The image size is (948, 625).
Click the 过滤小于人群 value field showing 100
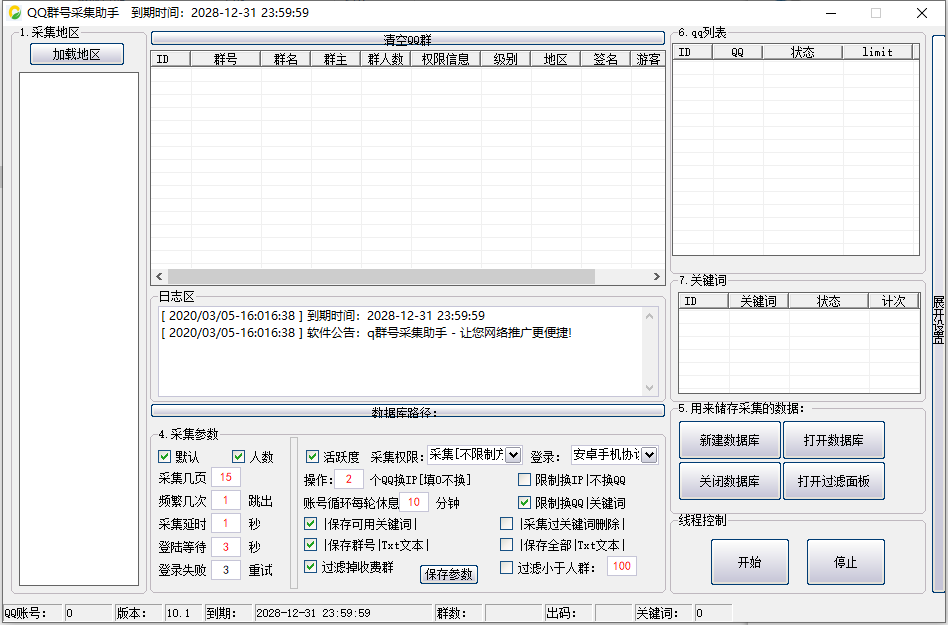click(622, 566)
